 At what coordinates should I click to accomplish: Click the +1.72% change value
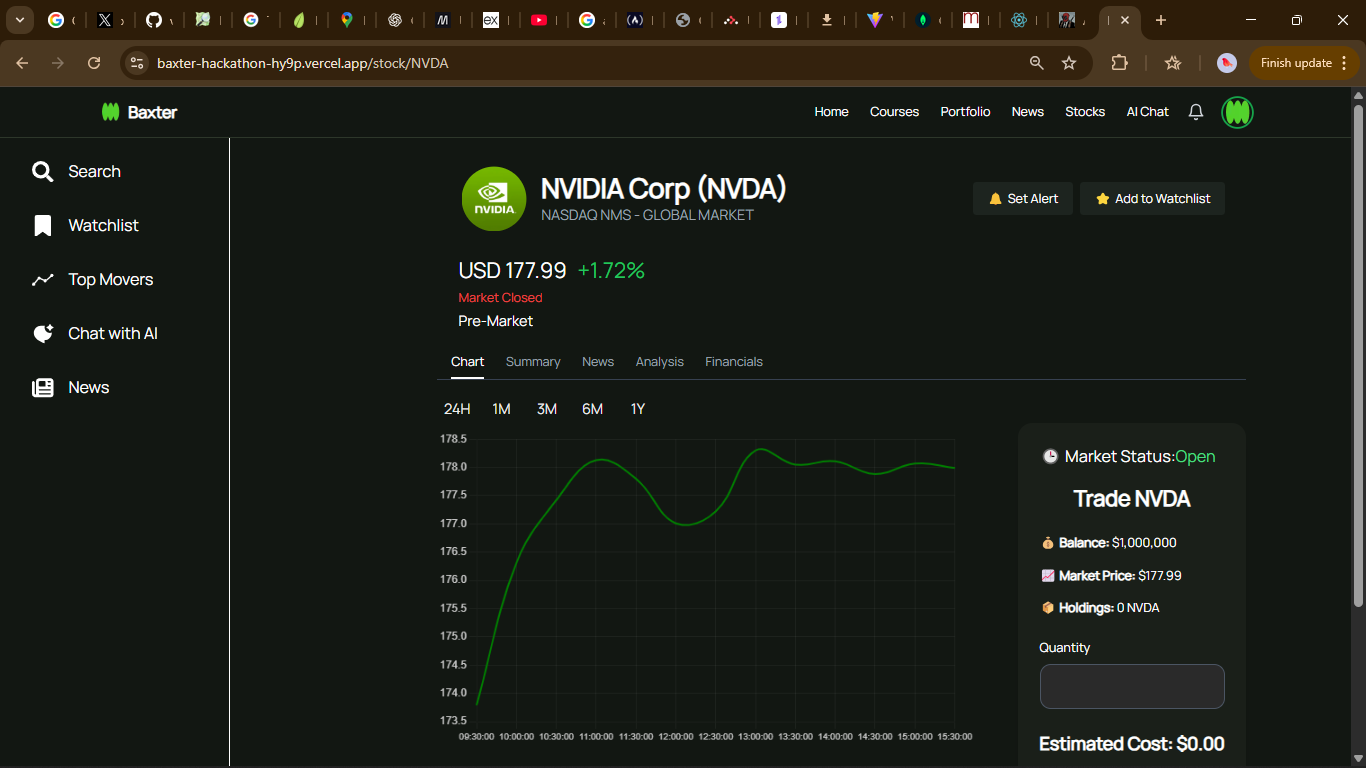tap(611, 271)
